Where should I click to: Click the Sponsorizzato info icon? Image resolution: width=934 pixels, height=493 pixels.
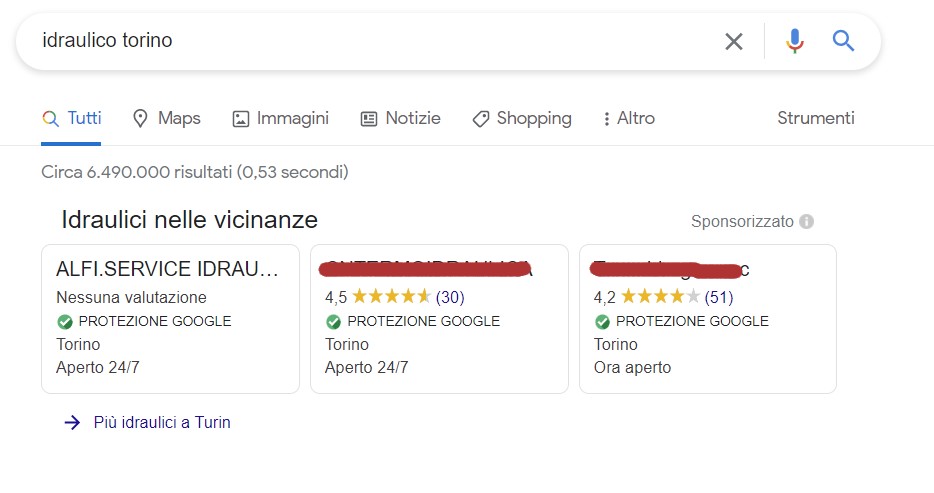[807, 222]
